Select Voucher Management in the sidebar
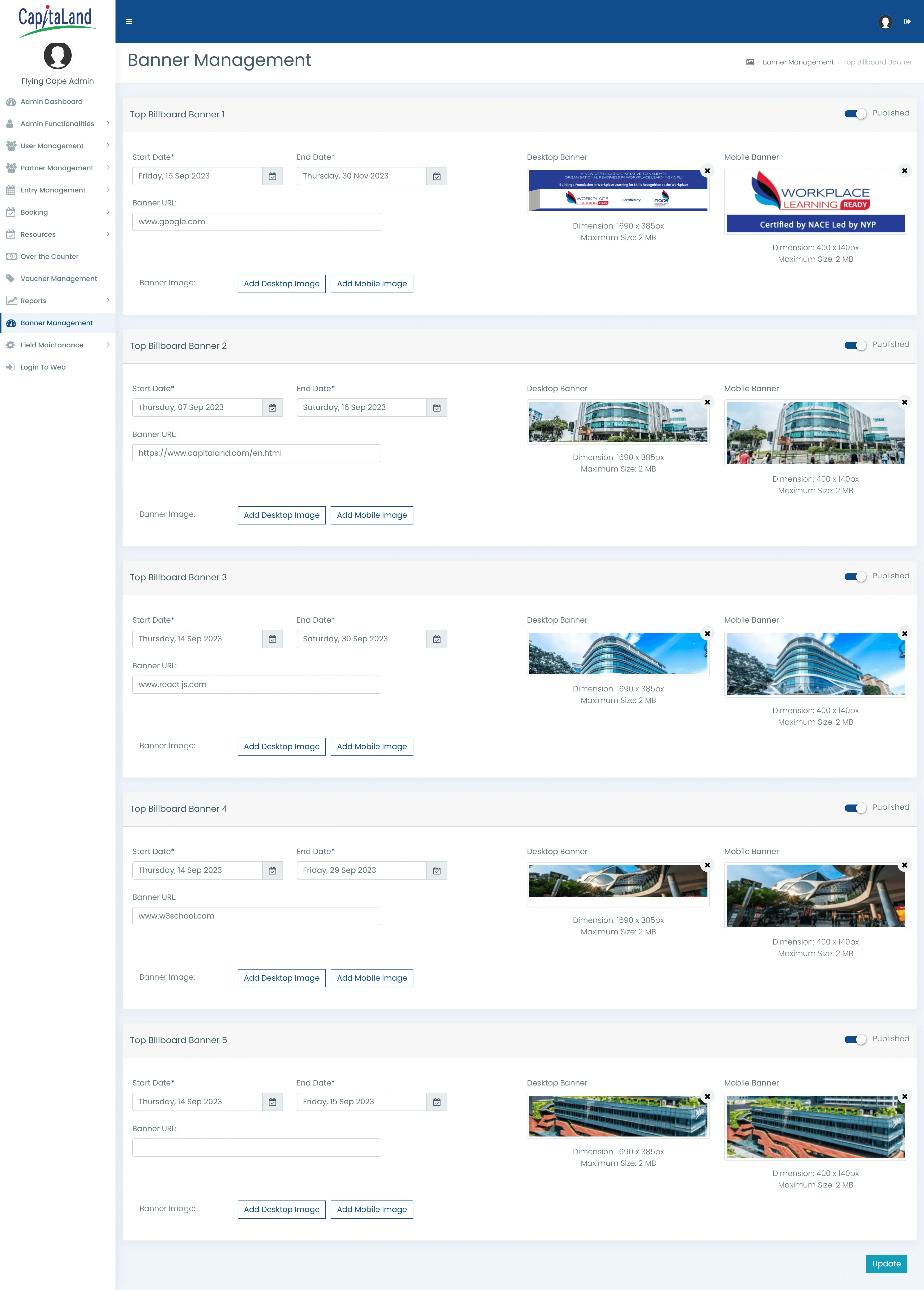924x1290 pixels. pos(59,278)
